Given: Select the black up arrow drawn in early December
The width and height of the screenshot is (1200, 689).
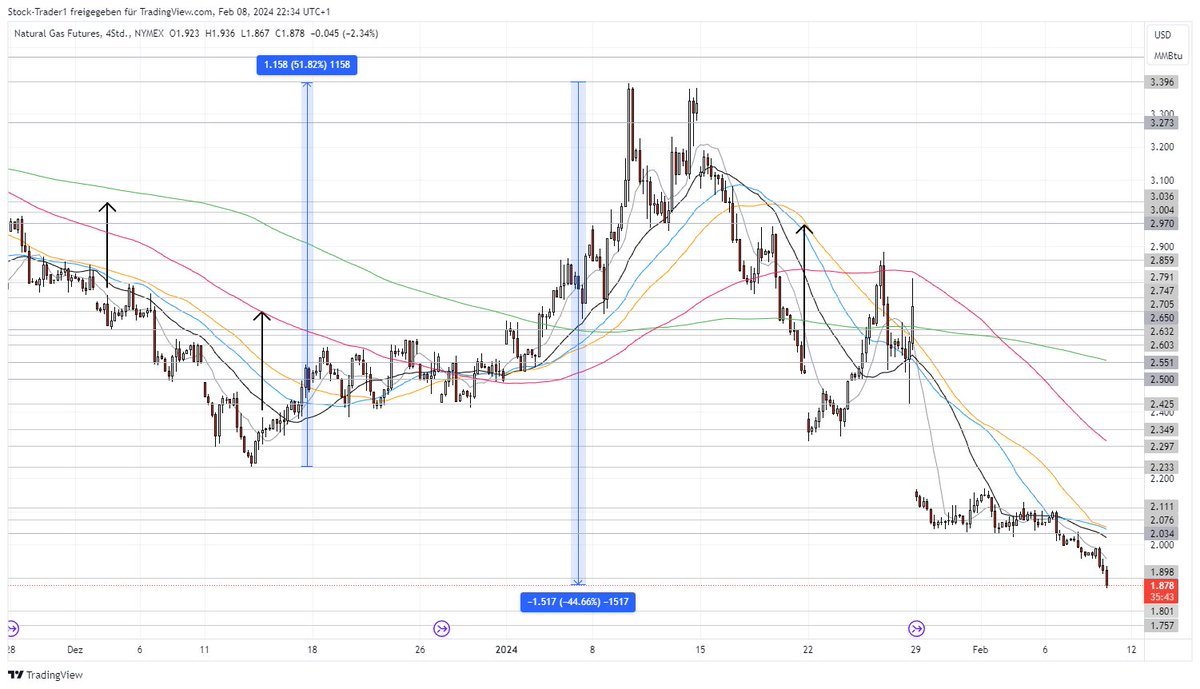Looking at the screenshot, I should point(107,245).
